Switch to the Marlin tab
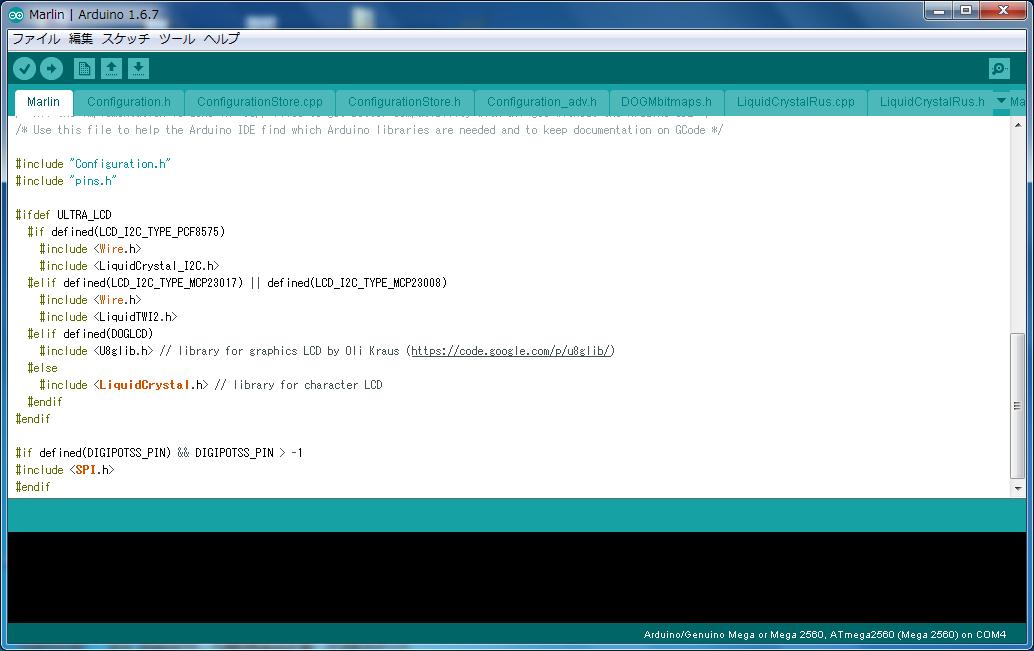 [44, 102]
